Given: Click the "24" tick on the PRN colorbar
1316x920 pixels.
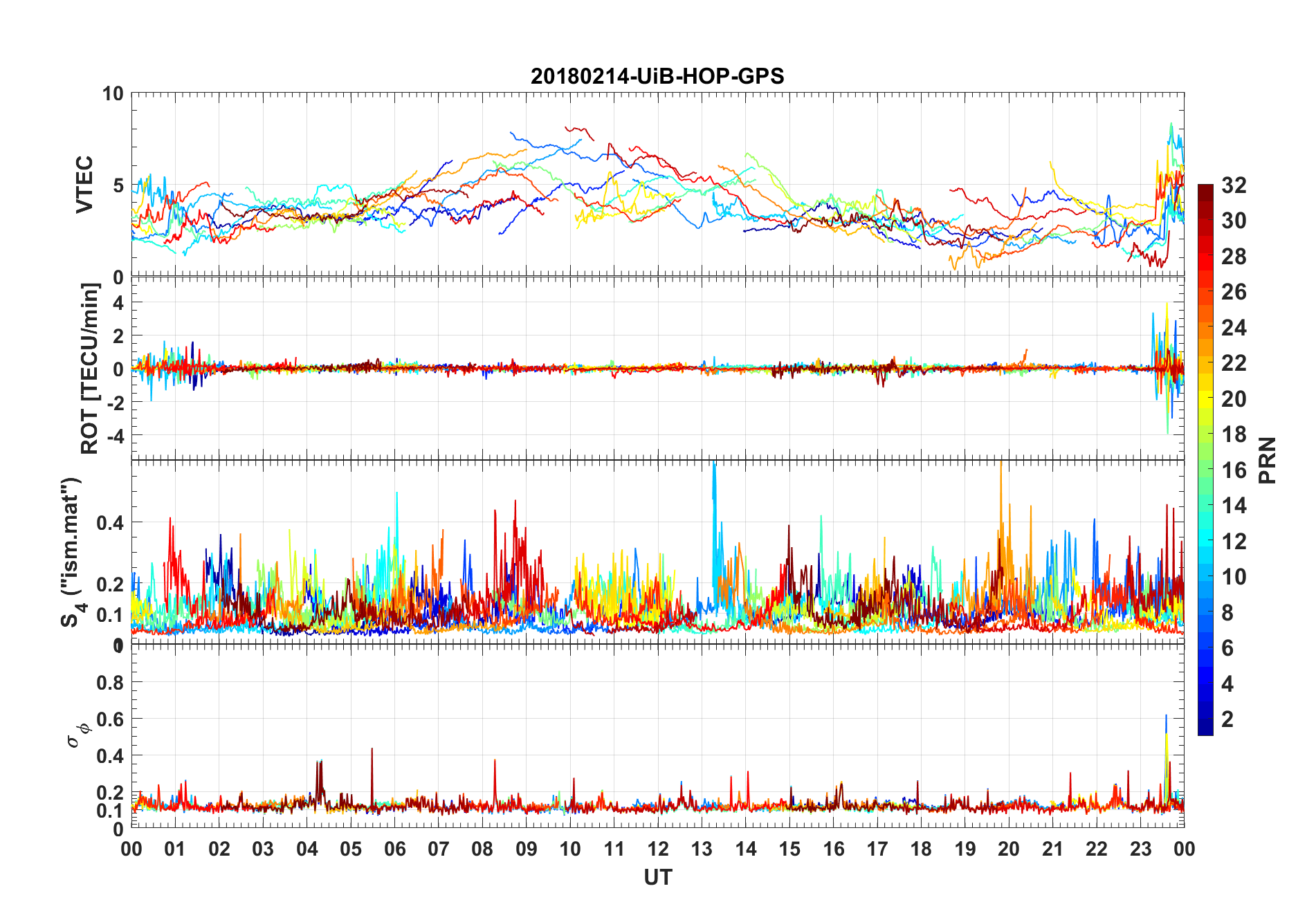Looking at the screenshot, I should point(1234,327).
